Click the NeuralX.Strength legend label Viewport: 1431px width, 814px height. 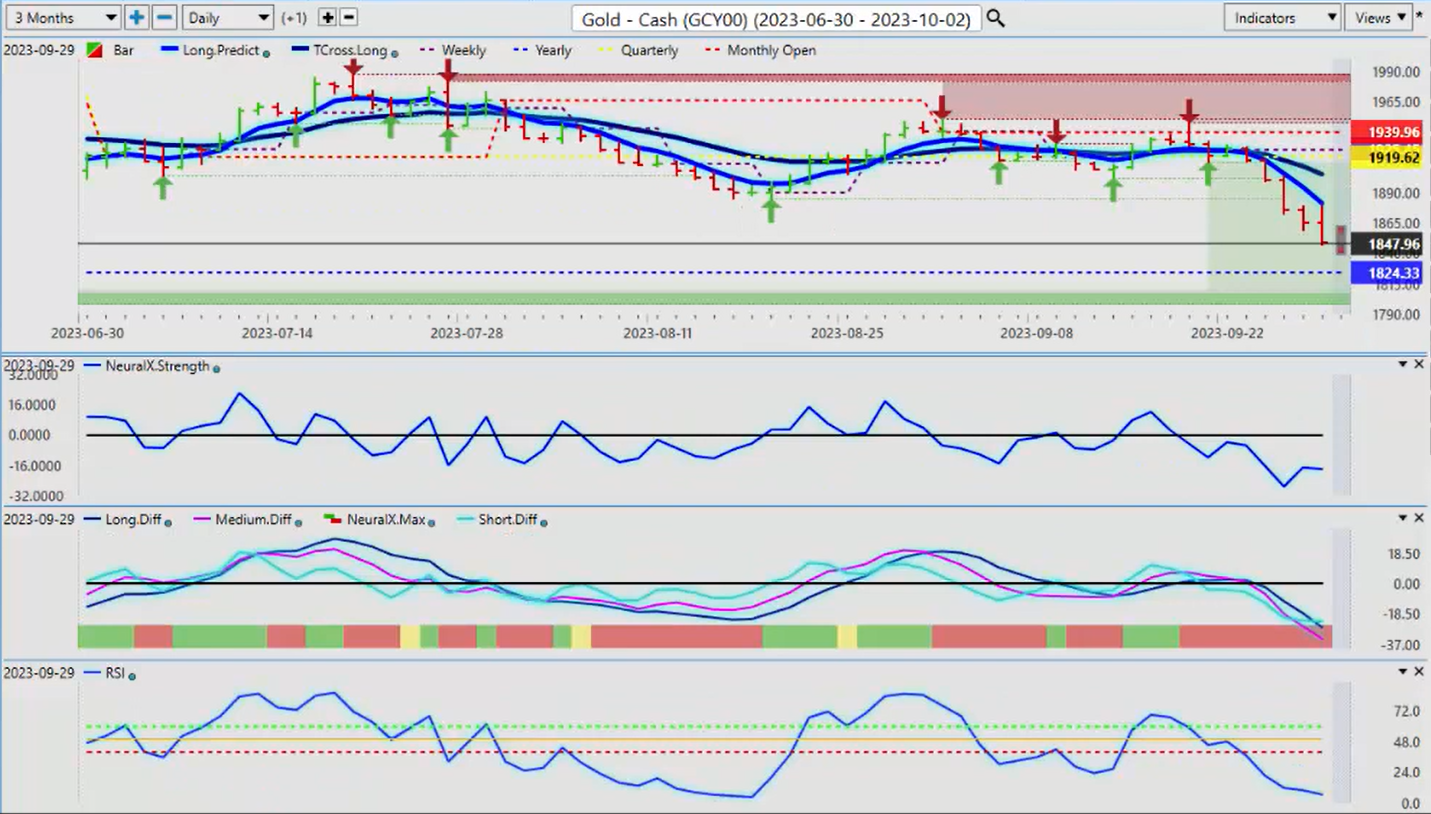coord(157,366)
